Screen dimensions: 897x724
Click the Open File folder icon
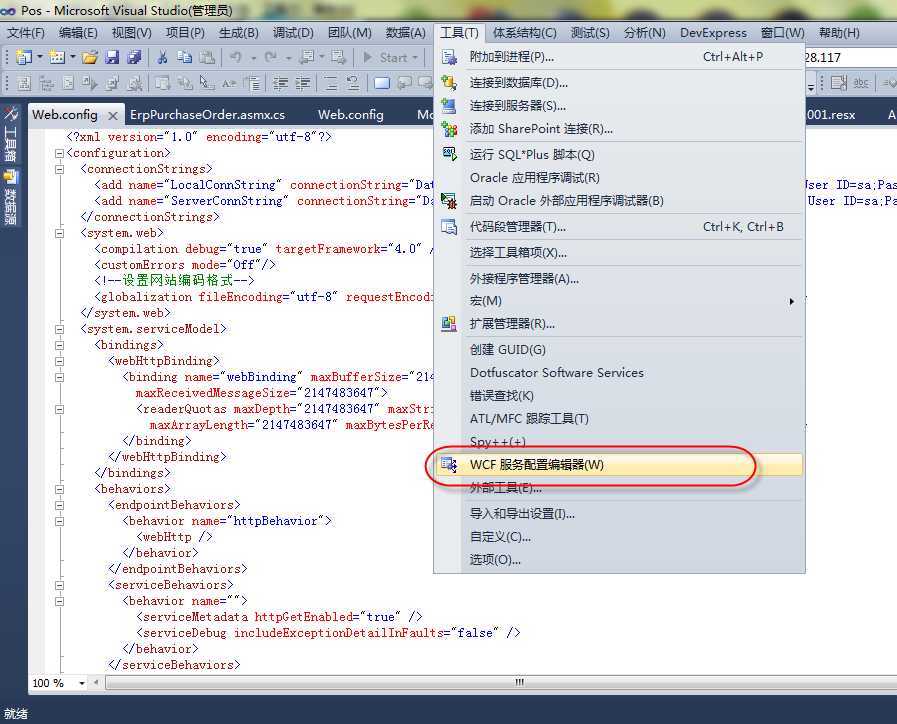pos(90,57)
